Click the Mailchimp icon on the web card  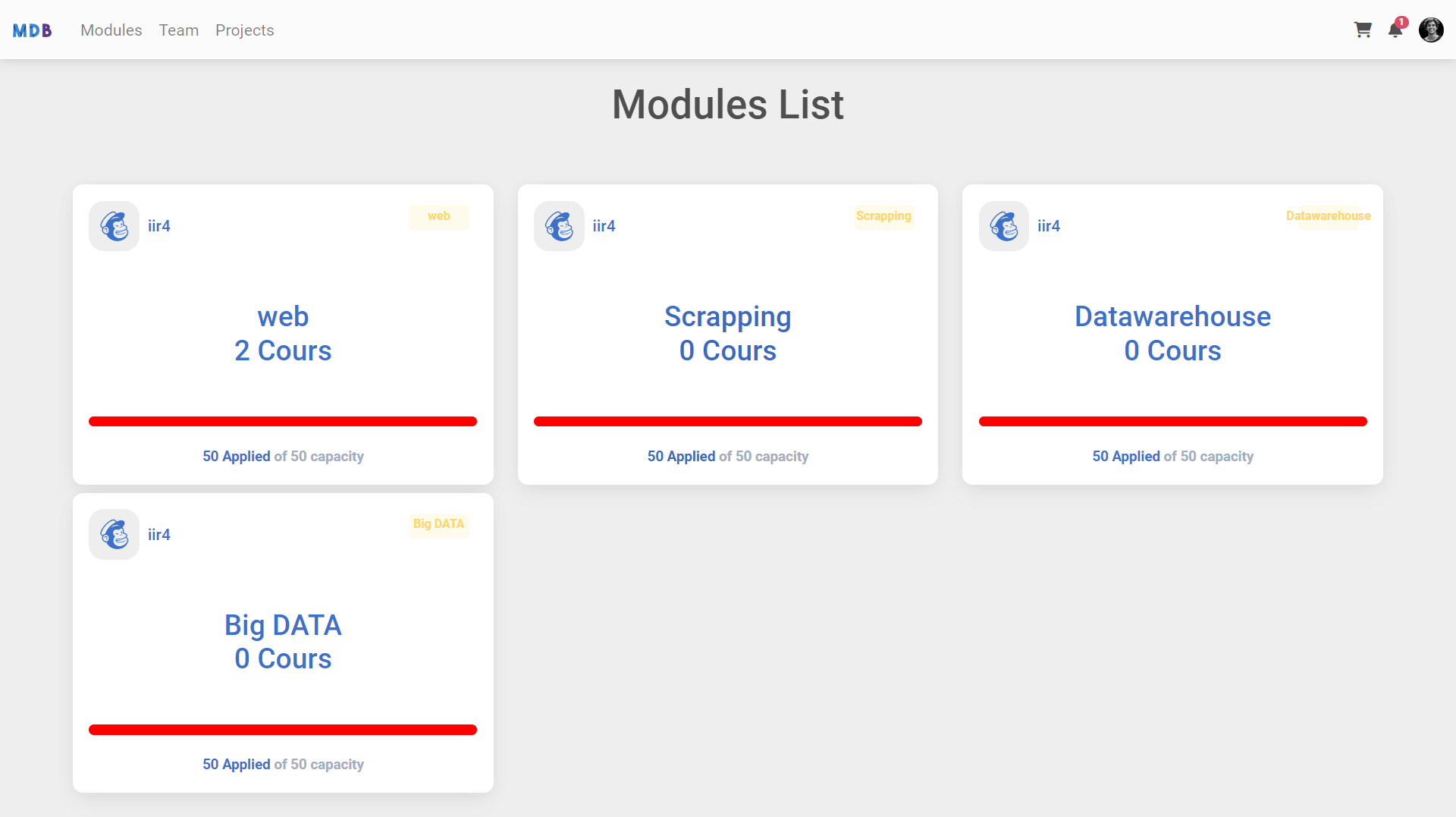point(114,225)
